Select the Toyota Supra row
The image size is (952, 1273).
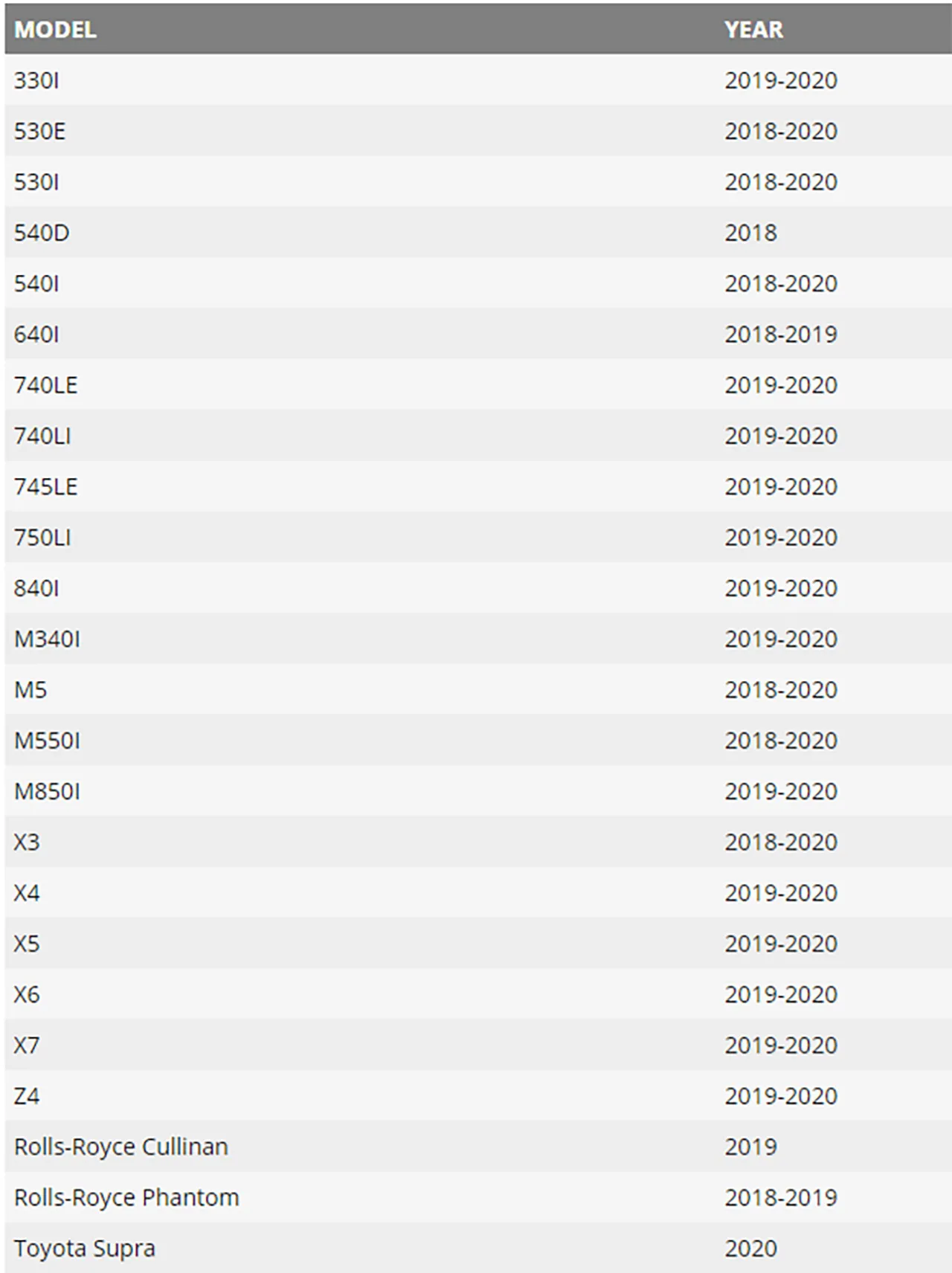point(478,1248)
